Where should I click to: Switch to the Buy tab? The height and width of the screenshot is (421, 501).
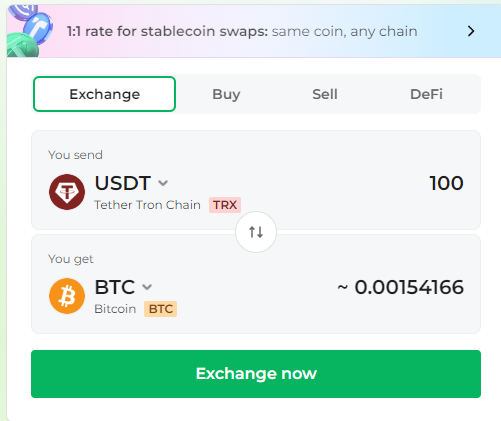click(226, 94)
